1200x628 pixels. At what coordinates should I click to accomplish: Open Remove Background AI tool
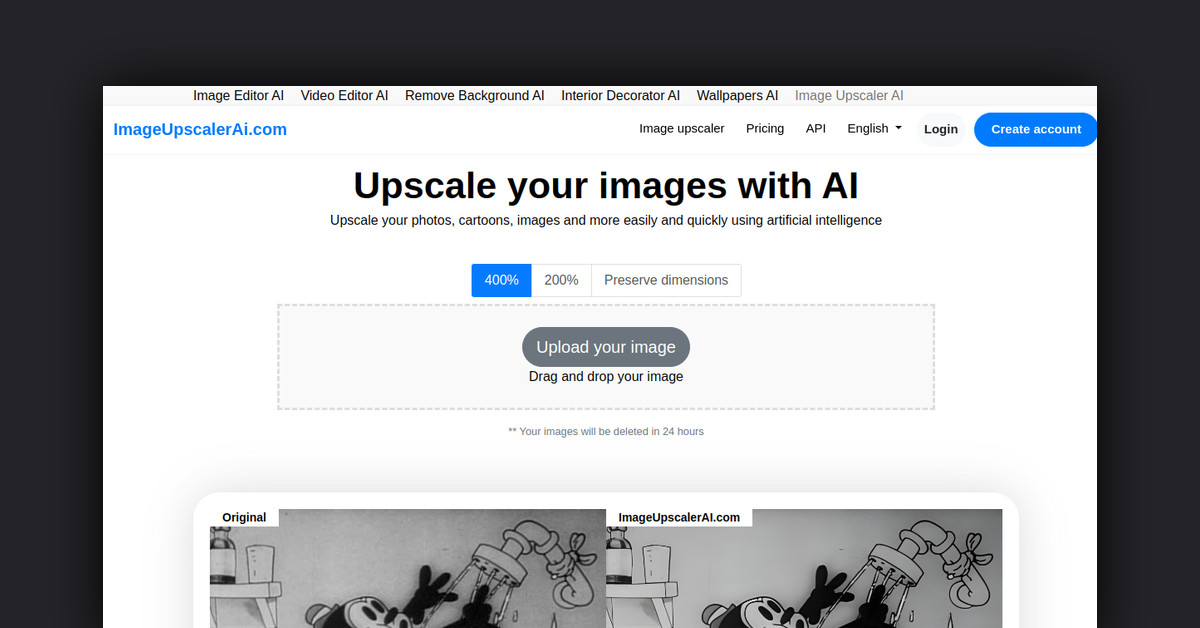point(474,95)
